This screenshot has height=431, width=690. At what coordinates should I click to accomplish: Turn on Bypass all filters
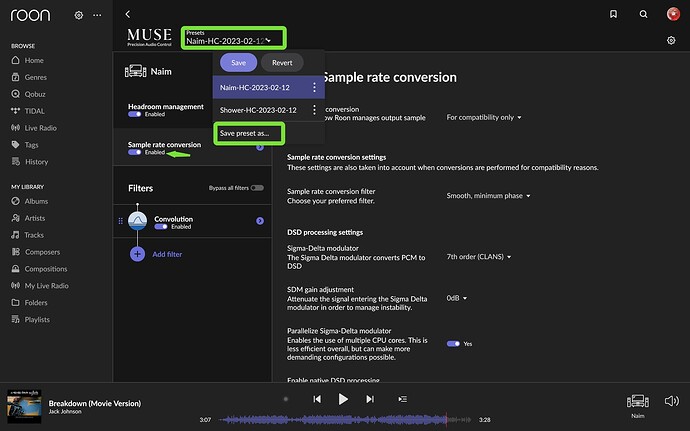(257, 188)
